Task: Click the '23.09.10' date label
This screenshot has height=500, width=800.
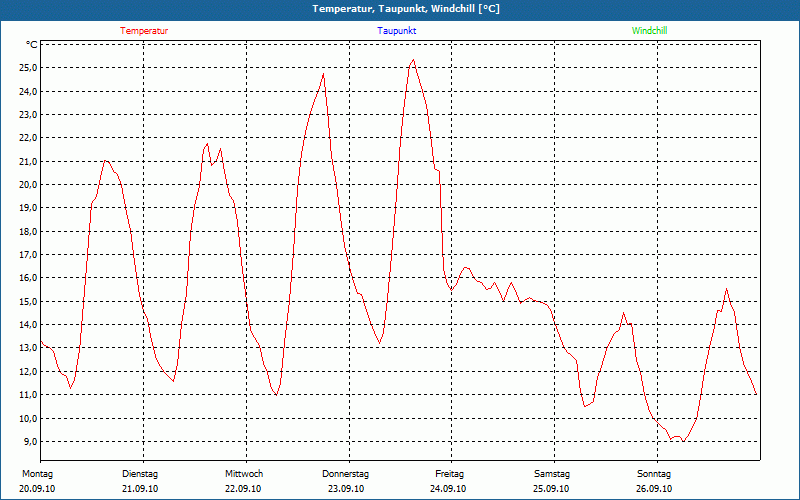Action: pos(346,489)
